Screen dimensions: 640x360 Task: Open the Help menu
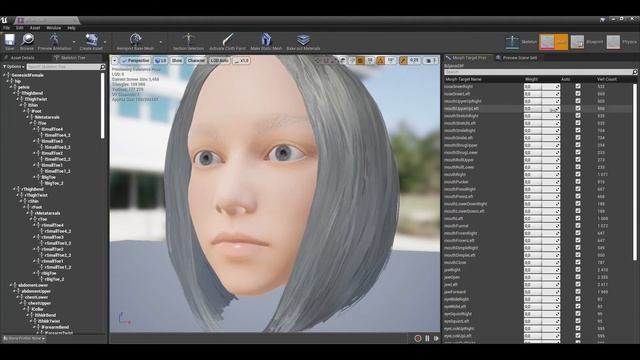coord(71,28)
